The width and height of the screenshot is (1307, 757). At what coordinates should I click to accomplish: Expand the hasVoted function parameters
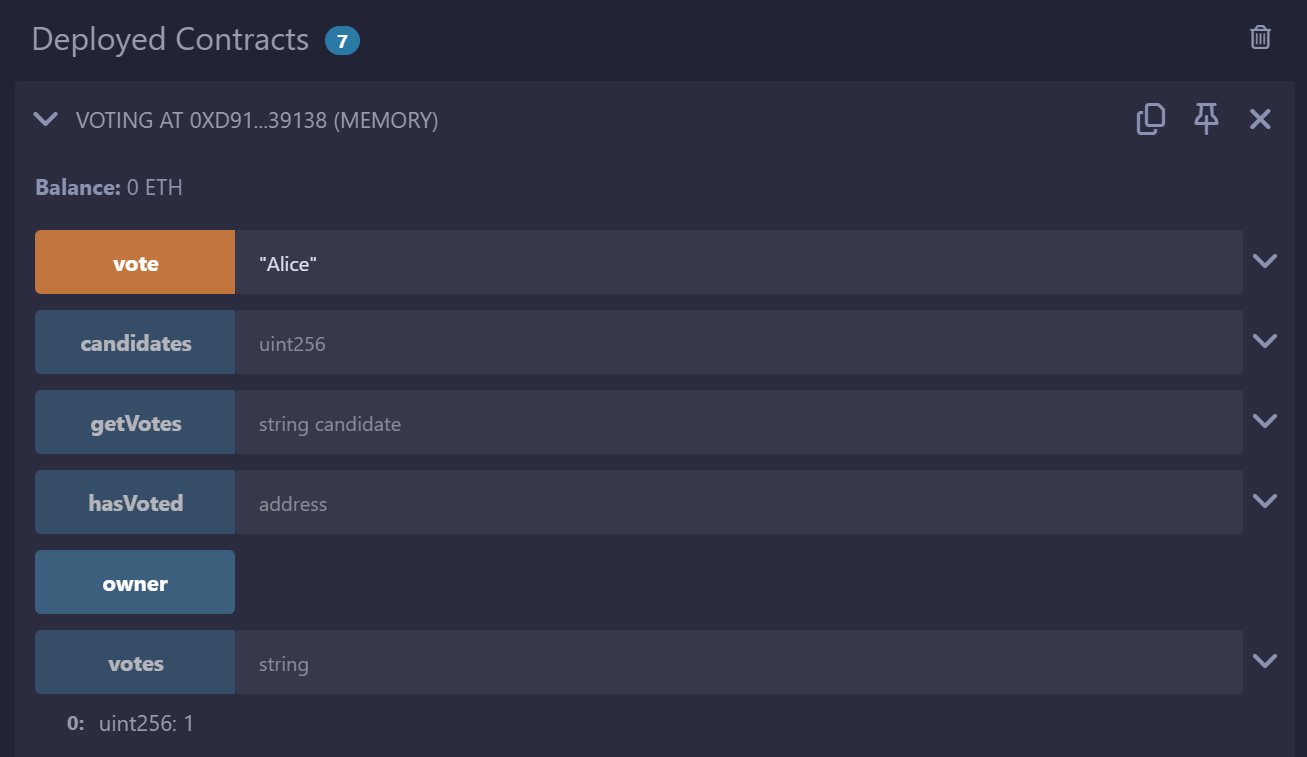[1265, 502]
